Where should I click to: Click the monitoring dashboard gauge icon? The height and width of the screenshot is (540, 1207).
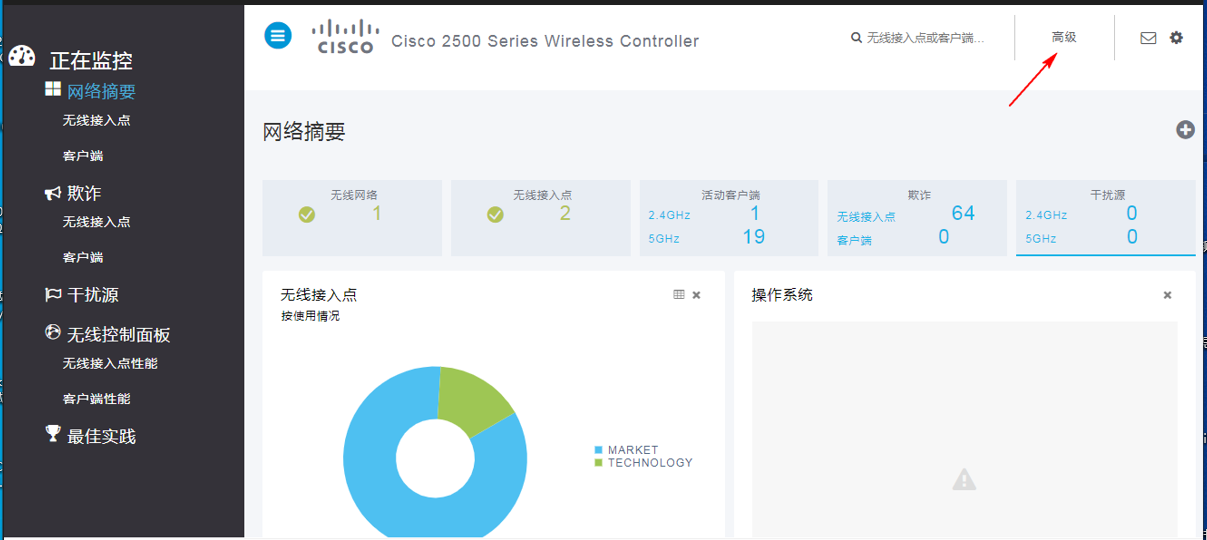(x=22, y=57)
